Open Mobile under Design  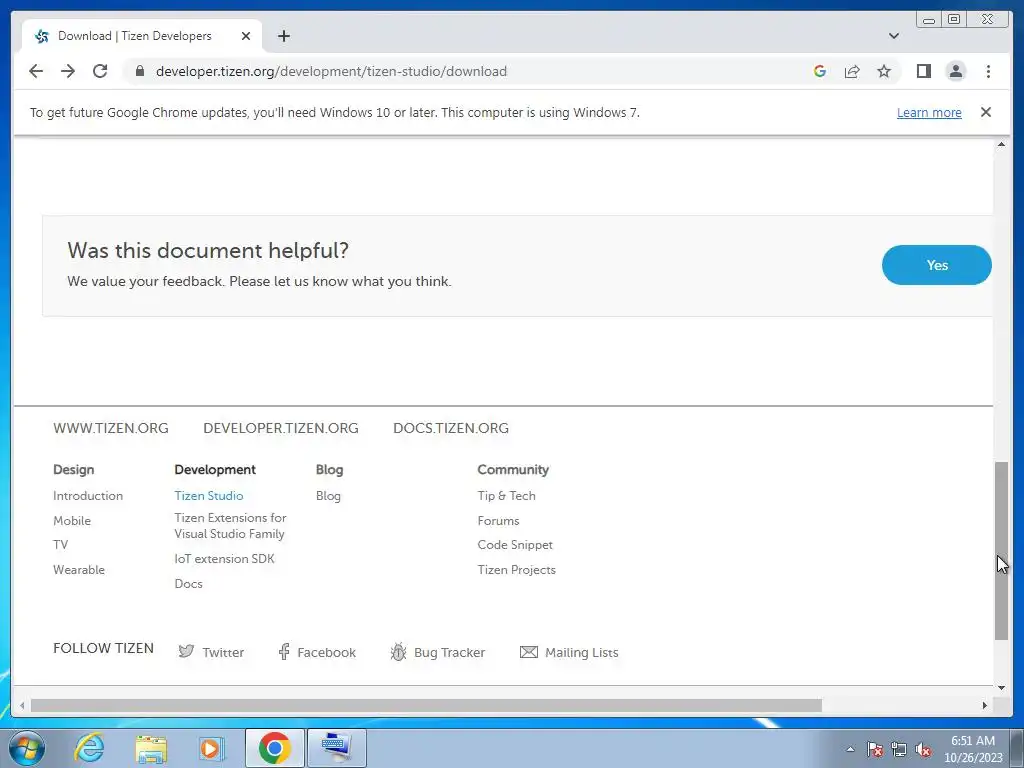[72, 520]
